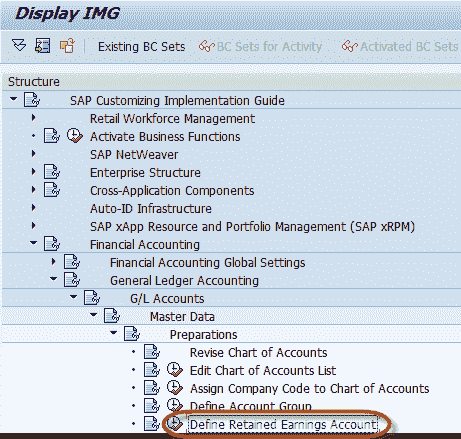Open documentation icon for G/L Accounts
The width and height of the screenshot is (461, 439).
pyautogui.click(x=92, y=298)
